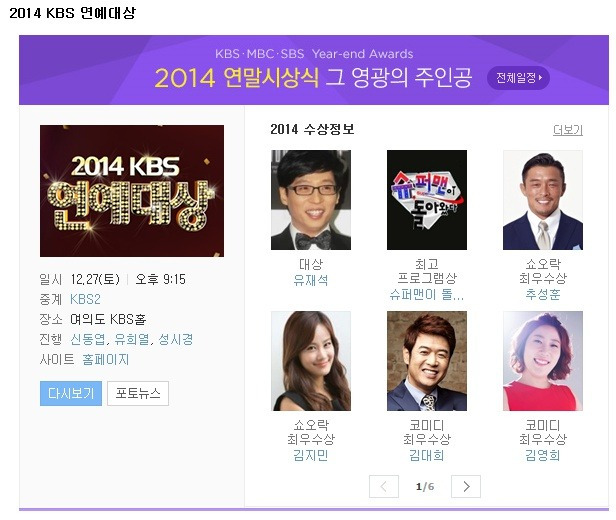Open the 대상 winner's portrait thumbnail
The width and height of the screenshot is (616, 520).
coord(311,200)
